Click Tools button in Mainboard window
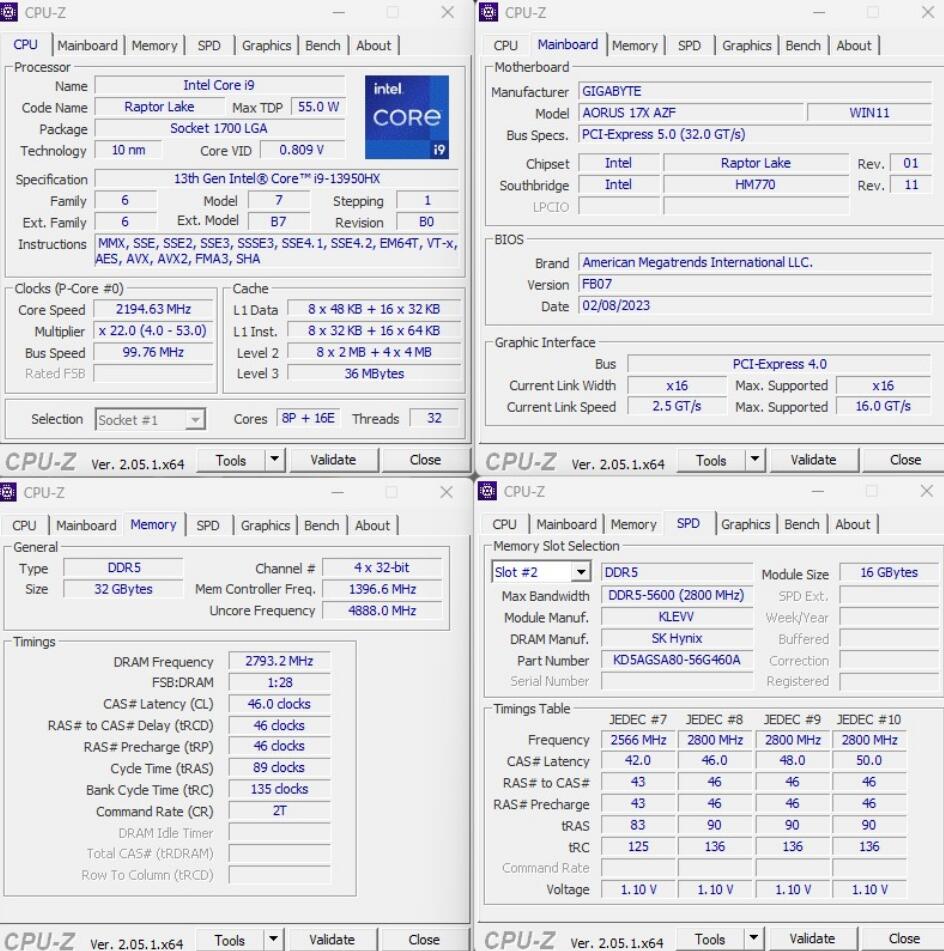Screen dimensions: 944x951 (711, 460)
